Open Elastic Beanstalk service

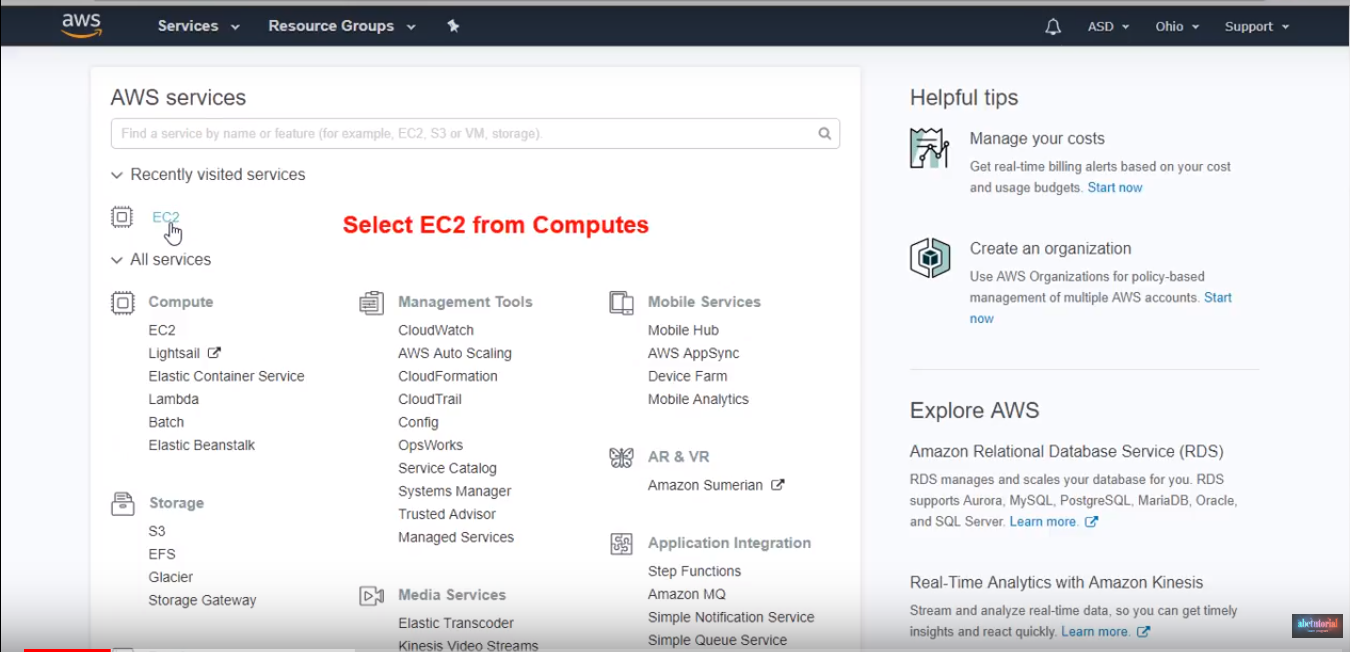(x=202, y=445)
